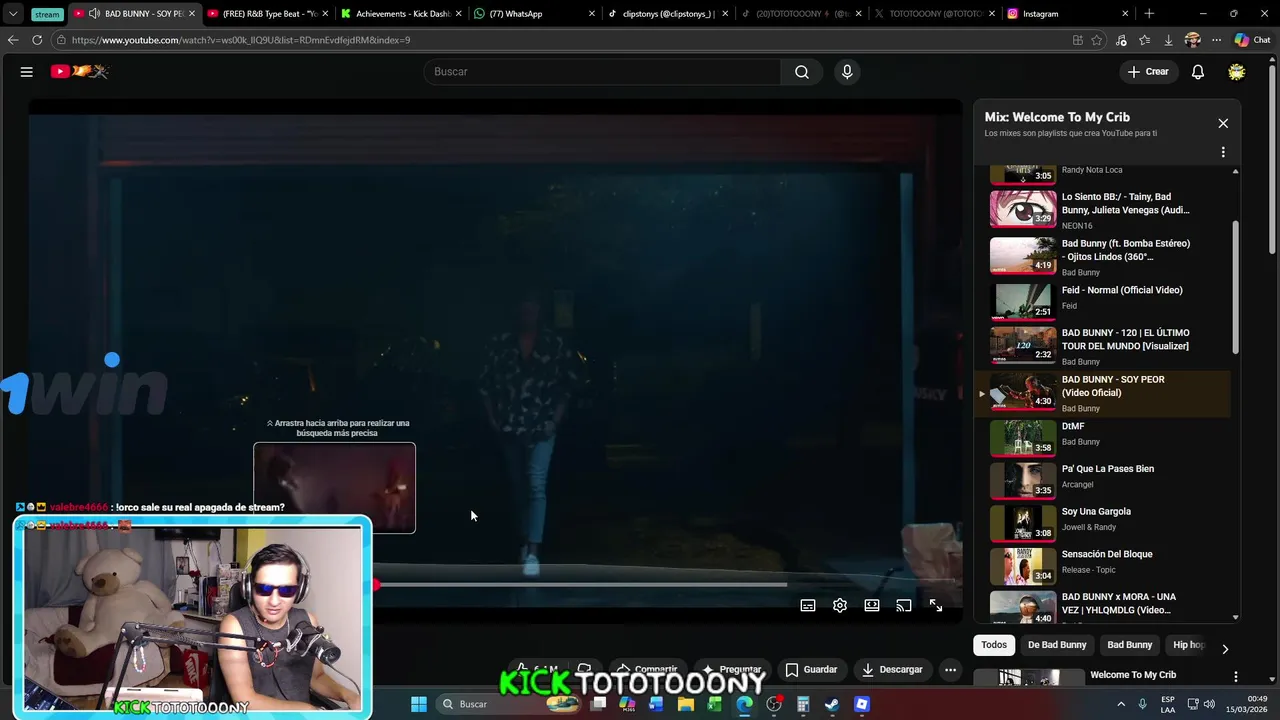Image resolution: width=1280 pixels, height=720 pixels.
Task: Open the video player settings gear
Action: 840,605
